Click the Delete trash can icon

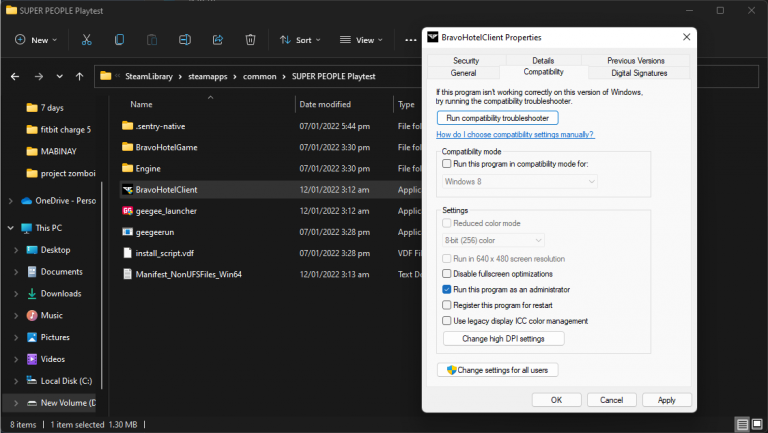click(x=250, y=40)
